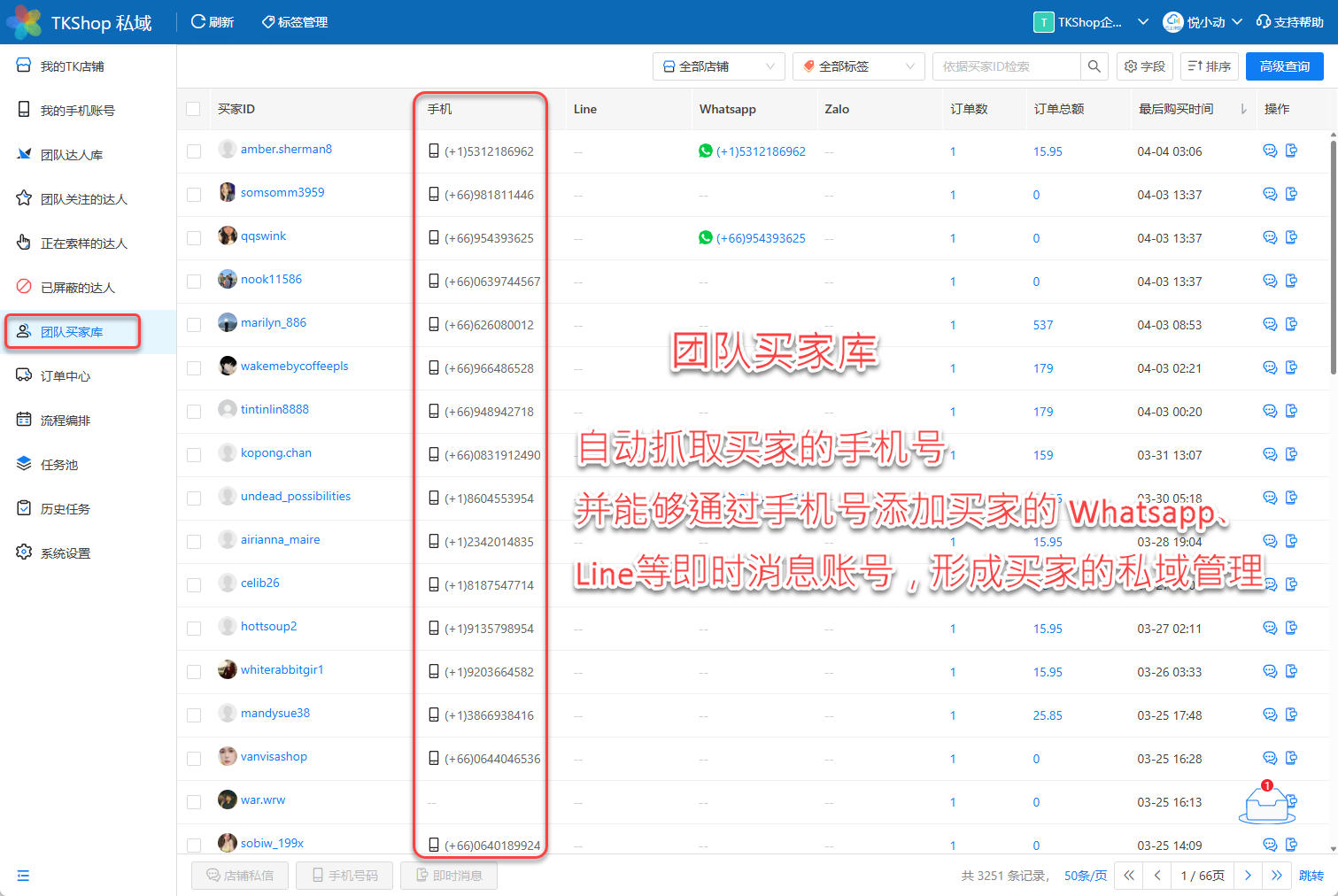Click the 跳转 jump link
The width and height of the screenshot is (1338, 896).
[x=1311, y=876]
